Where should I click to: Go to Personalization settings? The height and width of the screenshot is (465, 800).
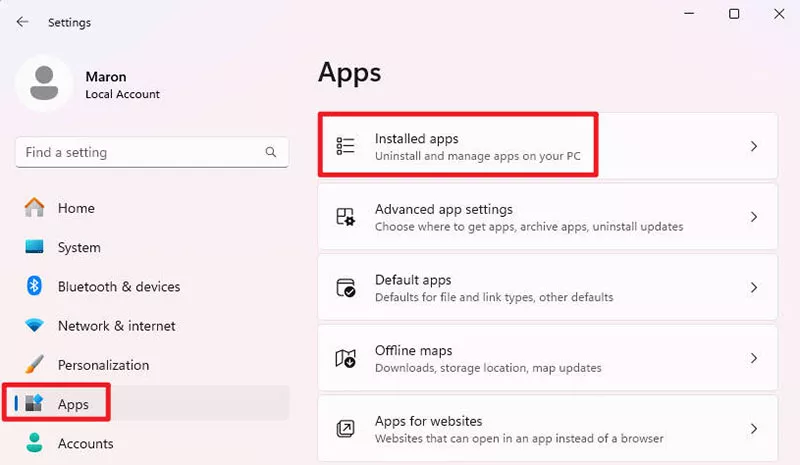(152, 365)
